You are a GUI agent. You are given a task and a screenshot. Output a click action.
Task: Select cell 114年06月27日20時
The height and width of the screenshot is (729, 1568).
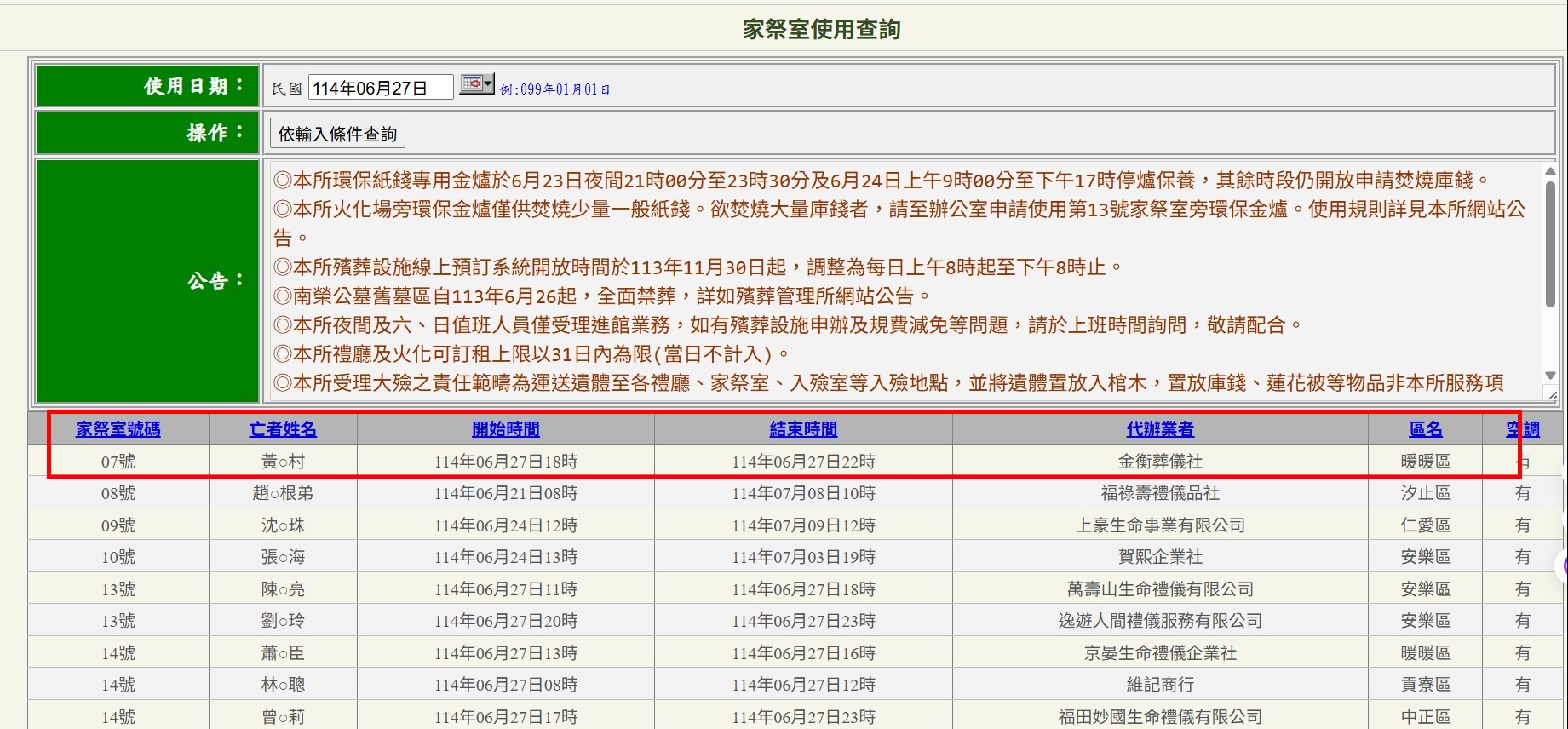point(506,621)
